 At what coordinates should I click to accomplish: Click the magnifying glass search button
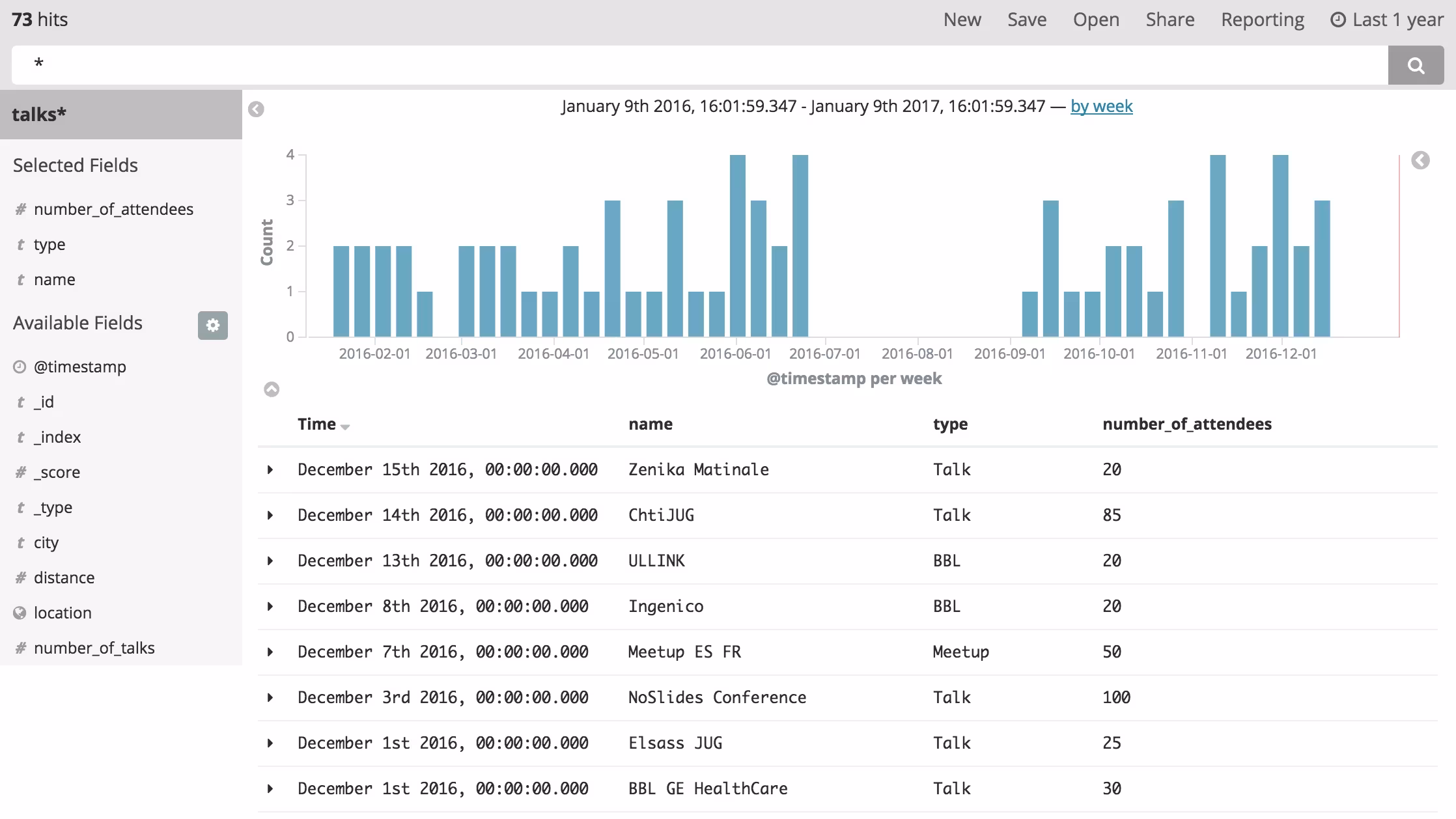tap(1416, 65)
